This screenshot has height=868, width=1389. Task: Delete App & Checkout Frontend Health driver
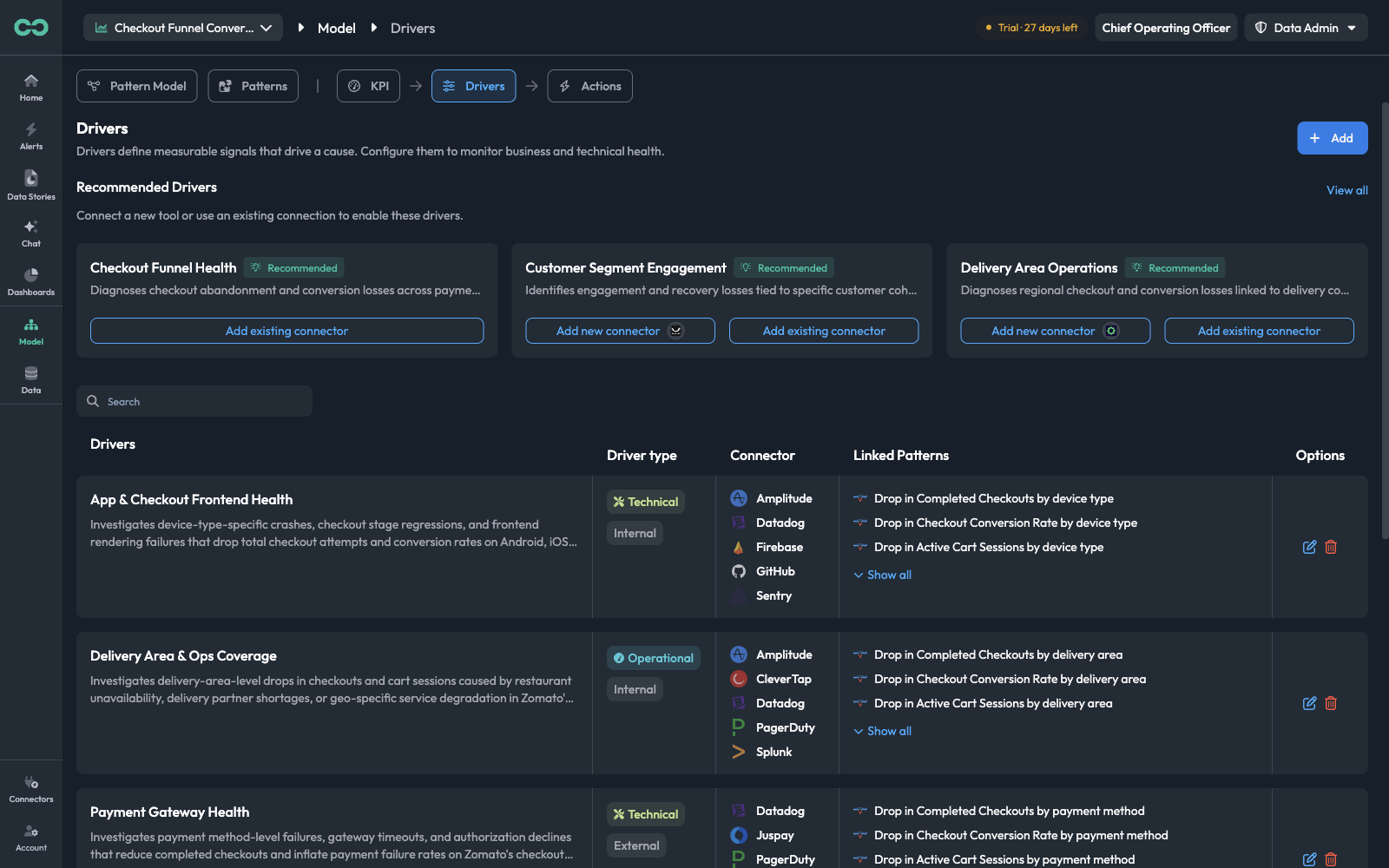[x=1331, y=547]
